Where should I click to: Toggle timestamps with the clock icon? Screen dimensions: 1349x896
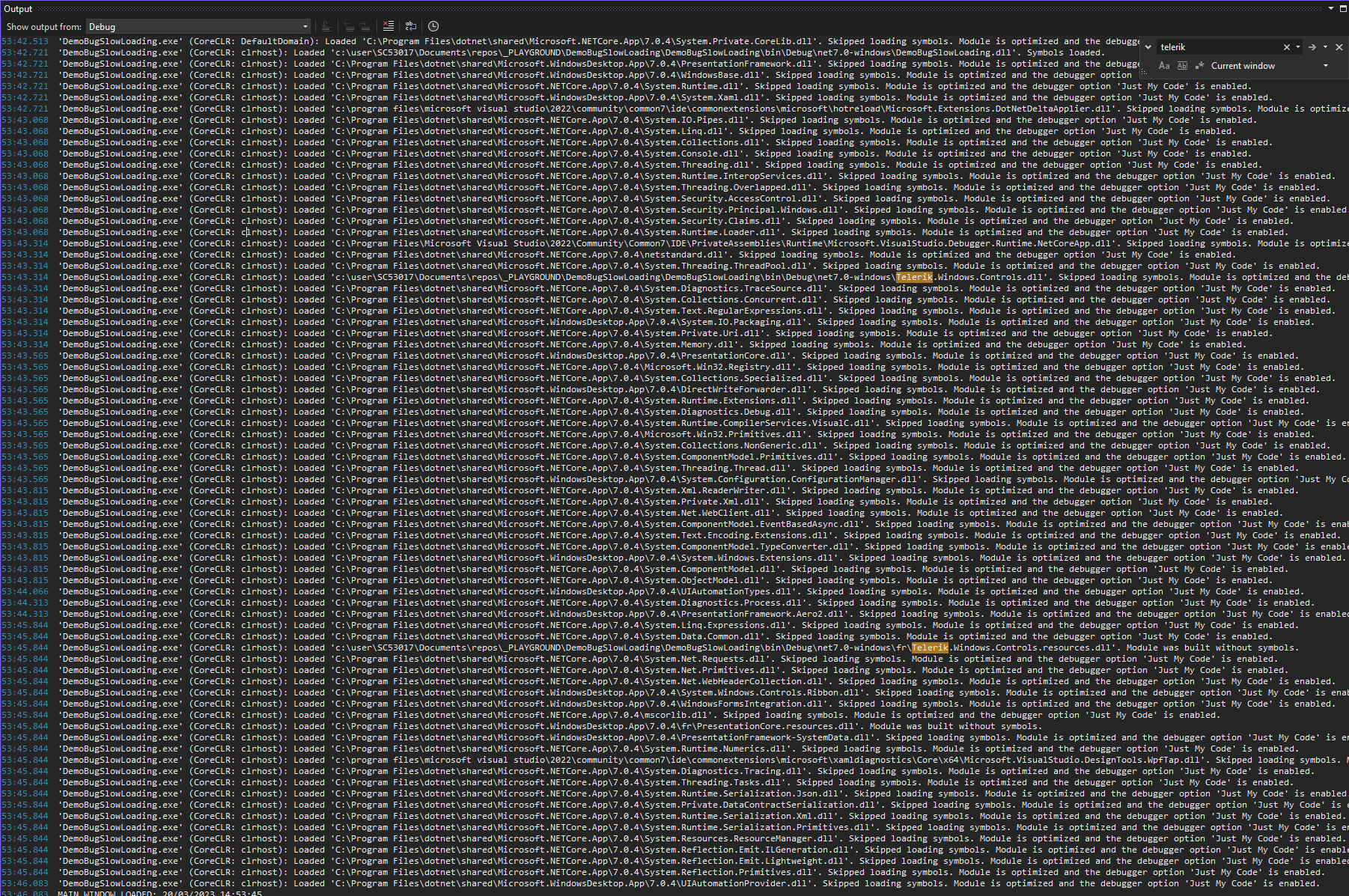433,26
